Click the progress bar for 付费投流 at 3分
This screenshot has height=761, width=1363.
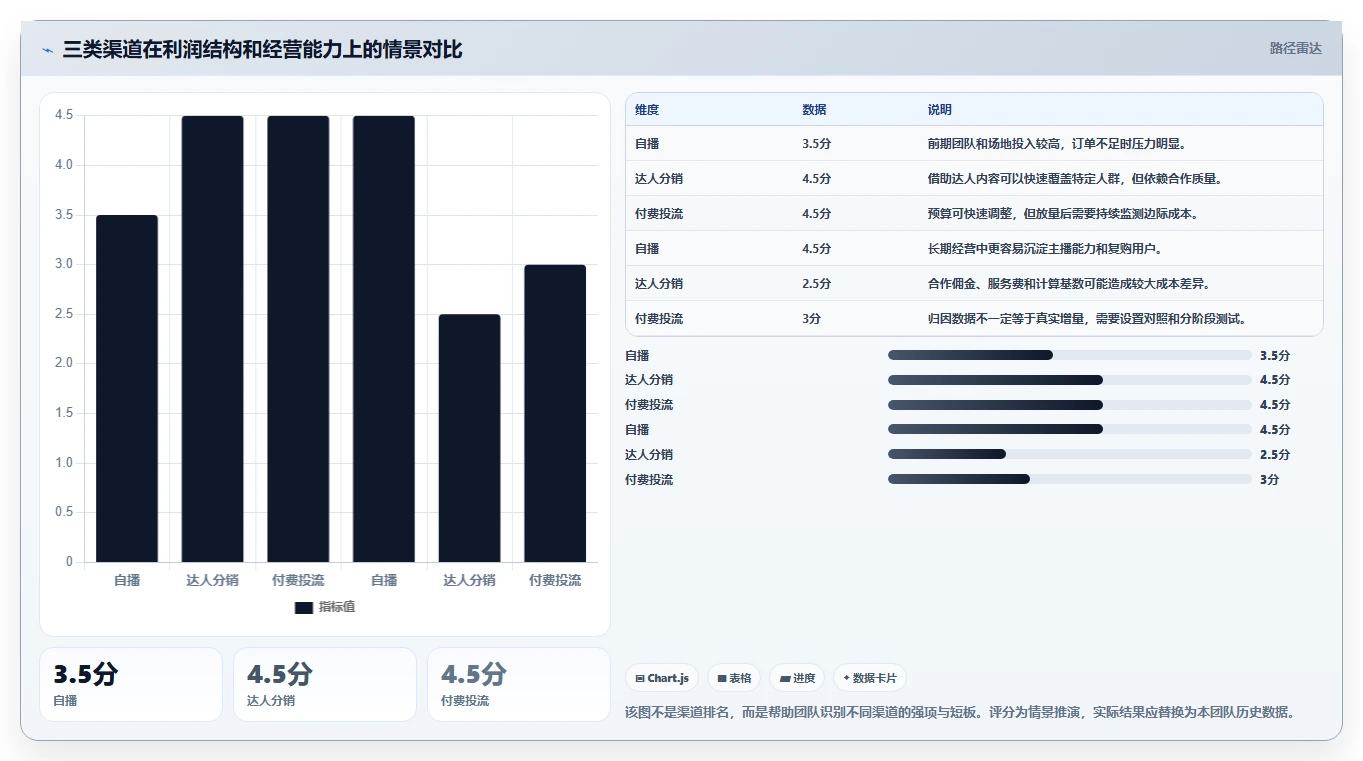(1070, 479)
